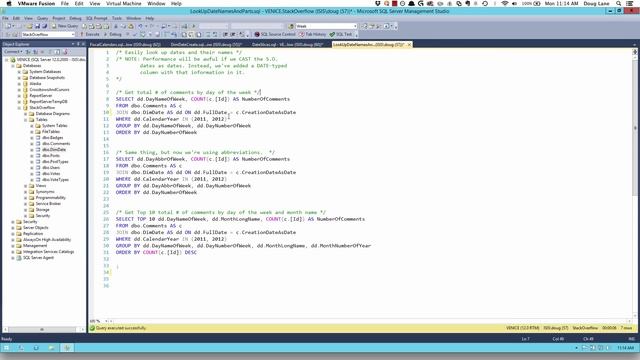Viewport: 640px width, 360px height.
Task: Open the Apple menu
Action: click(x=9, y=3)
